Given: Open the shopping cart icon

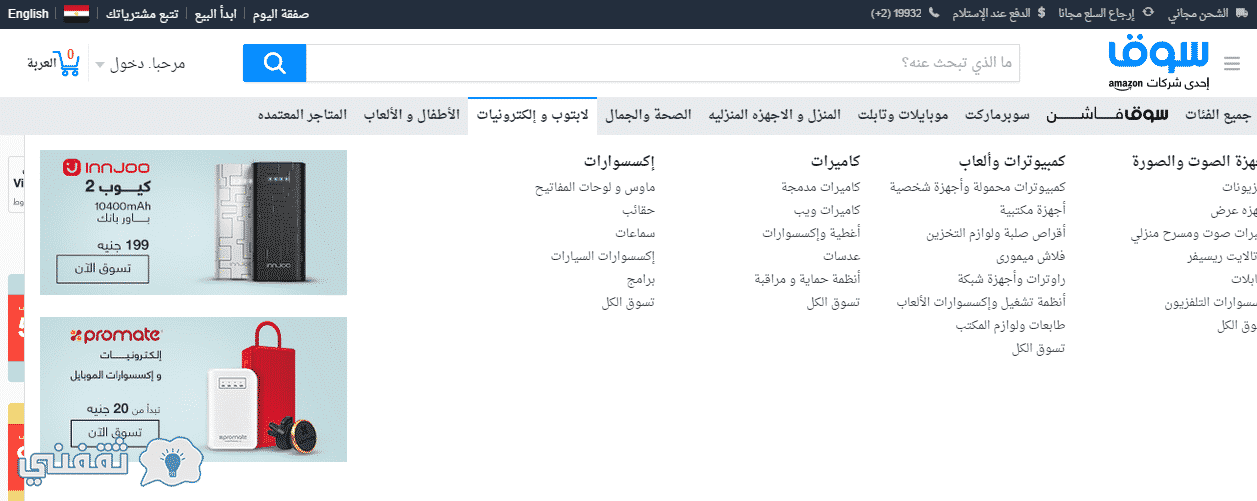Looking at the screenshot, I should [70, 63].
